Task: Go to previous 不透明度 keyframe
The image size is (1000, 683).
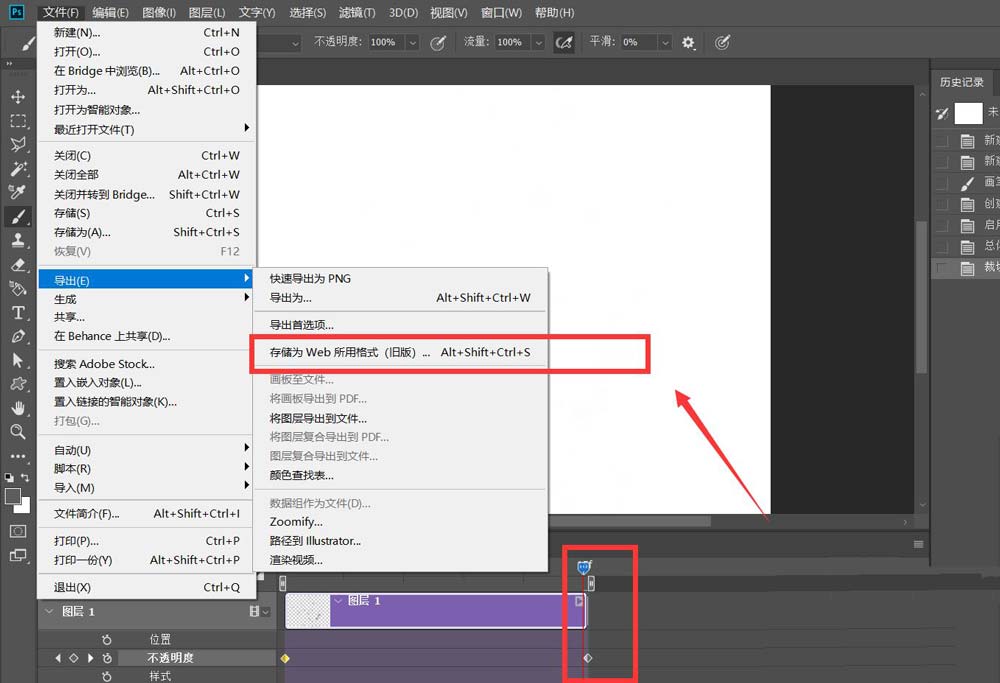Action: pos(58,657)
